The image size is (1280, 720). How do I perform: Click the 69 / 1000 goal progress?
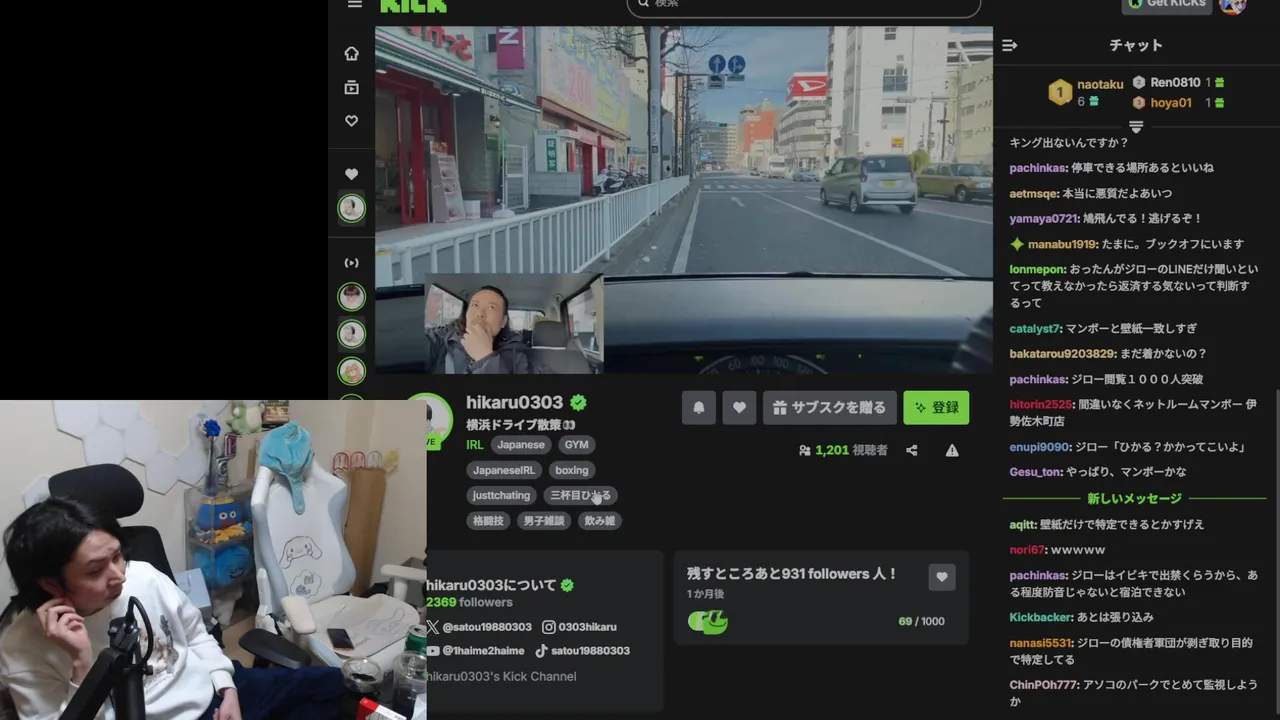(x=921, y=621)
